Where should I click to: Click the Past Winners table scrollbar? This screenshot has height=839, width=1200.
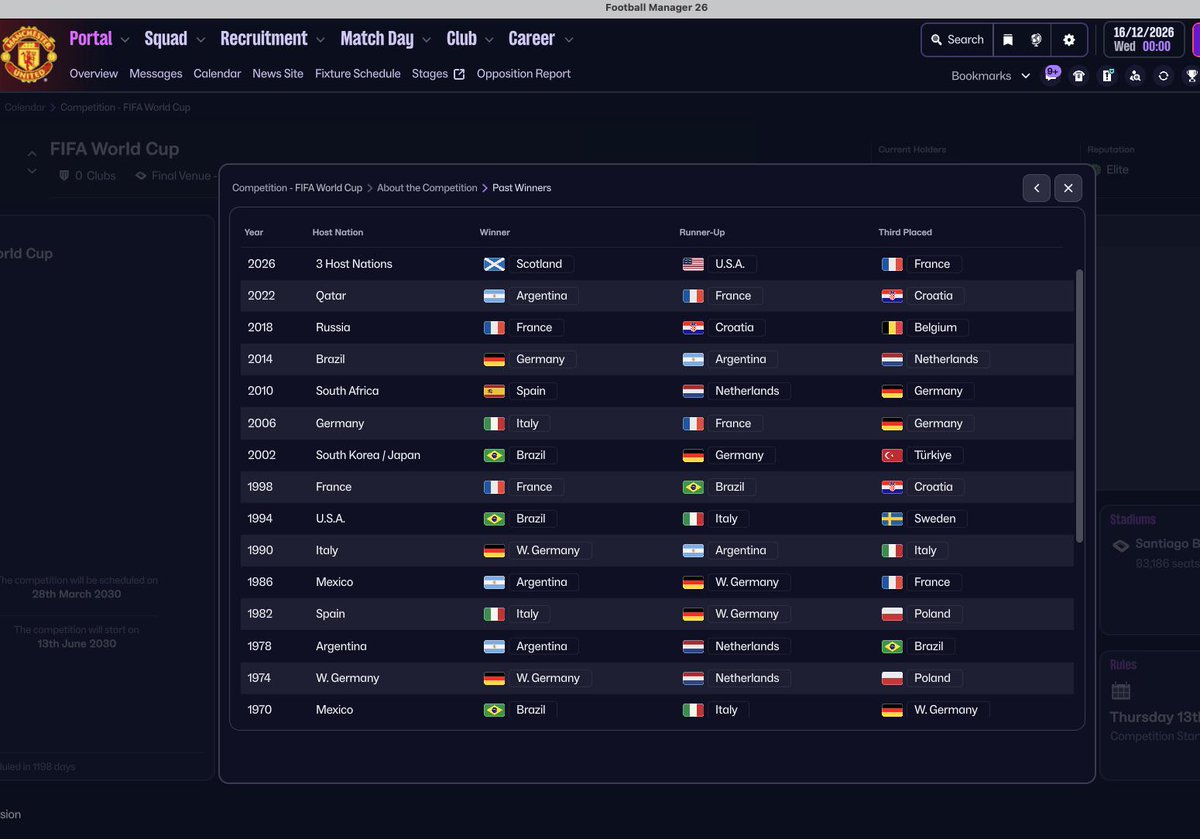tap(1079, 405)
